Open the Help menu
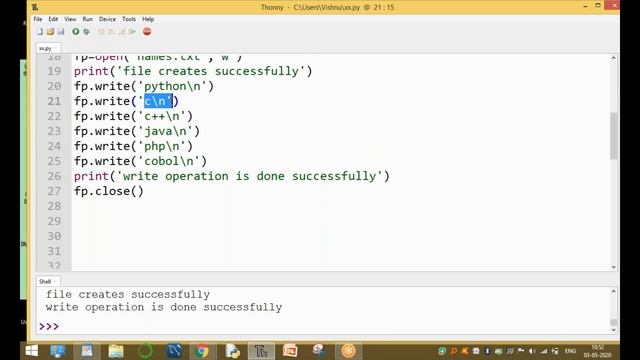 pyautogui.click(x=148, y=19)
